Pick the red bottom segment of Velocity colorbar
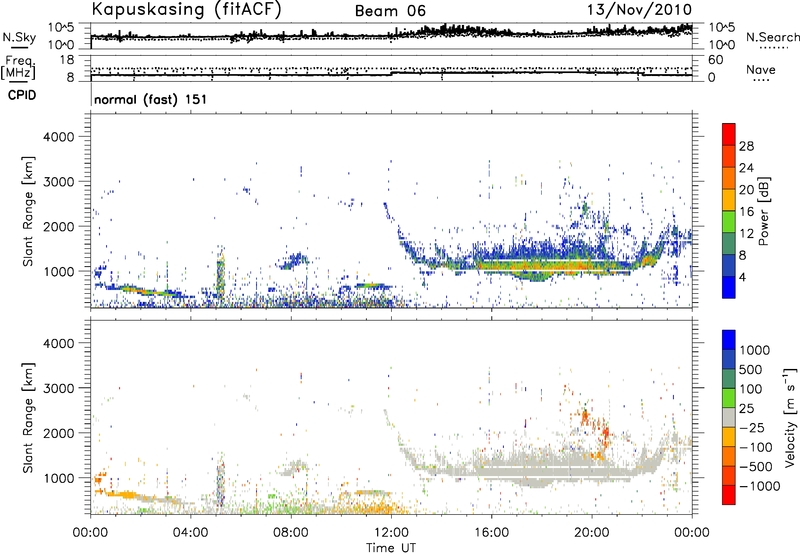 (x=729, y=495)
